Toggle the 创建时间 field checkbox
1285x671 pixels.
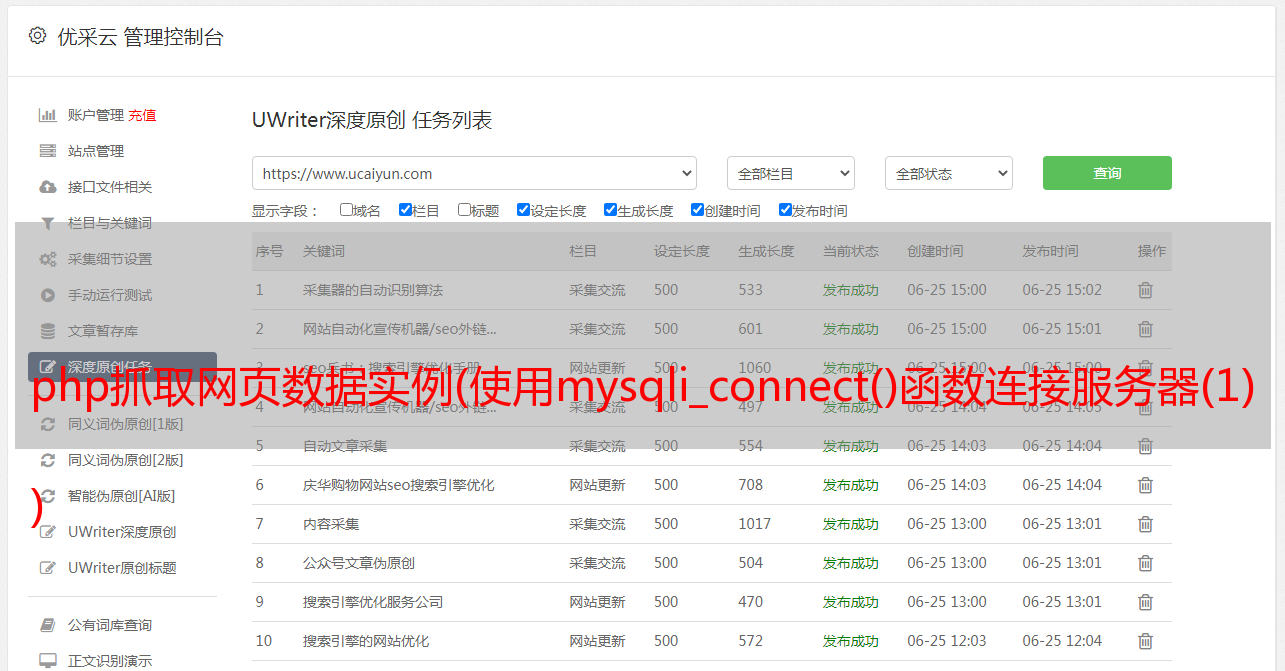point(697,210)
